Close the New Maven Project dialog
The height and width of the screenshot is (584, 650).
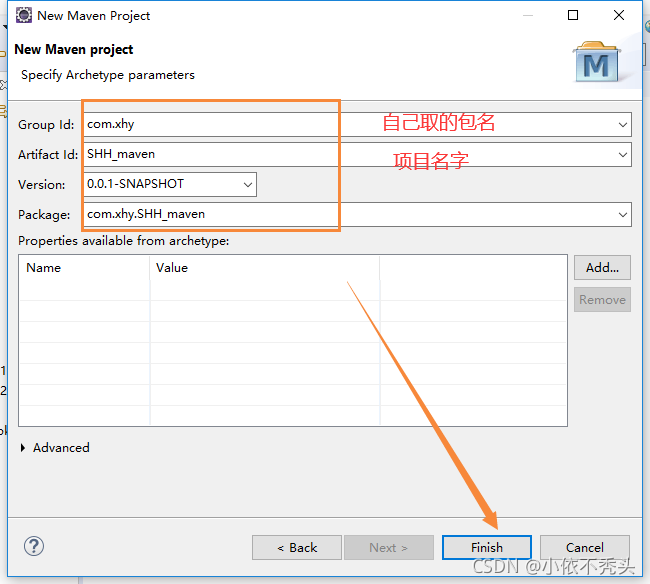[x=618, y=15]
